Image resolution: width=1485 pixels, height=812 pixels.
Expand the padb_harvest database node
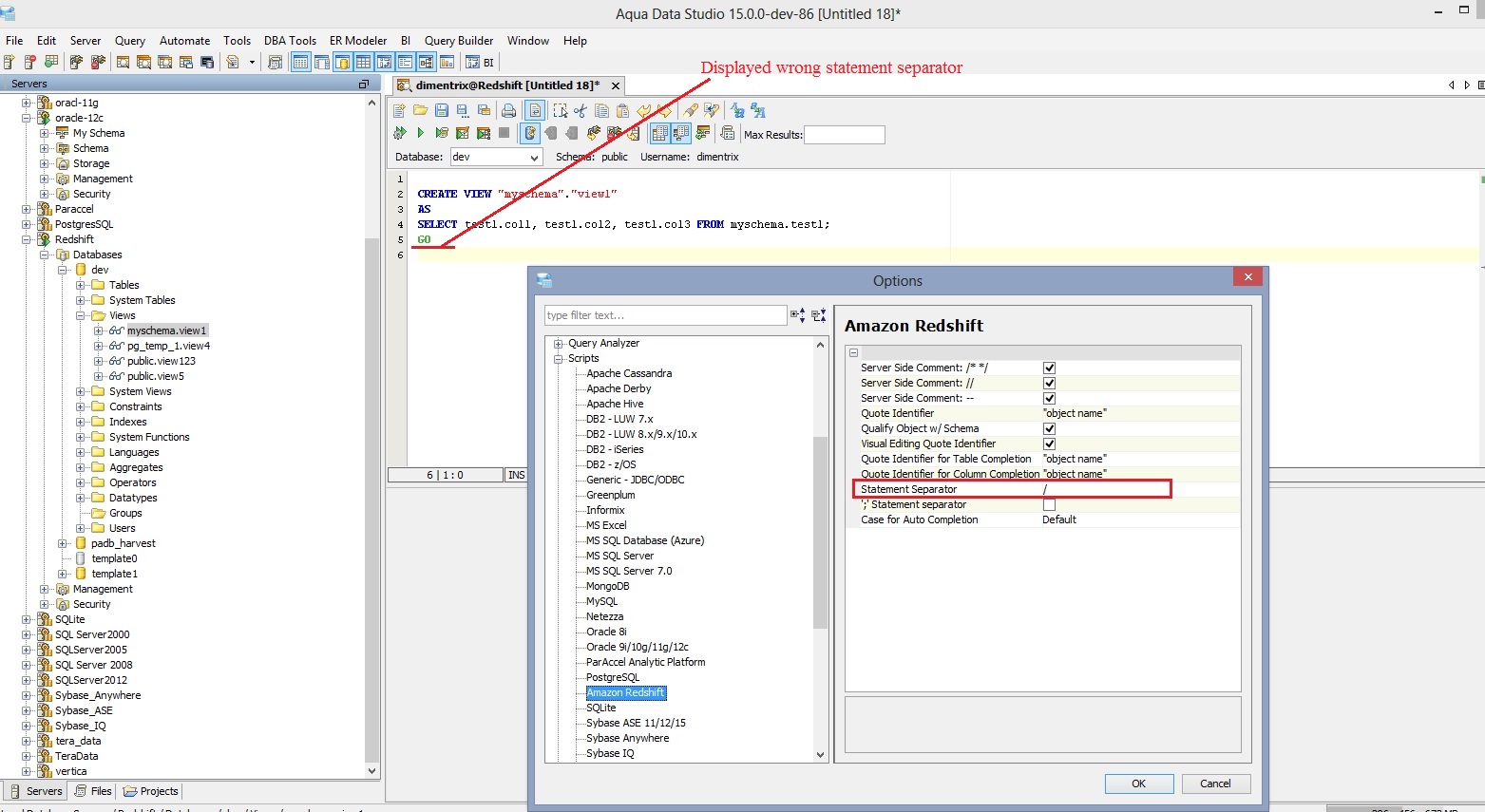point(63,543)
